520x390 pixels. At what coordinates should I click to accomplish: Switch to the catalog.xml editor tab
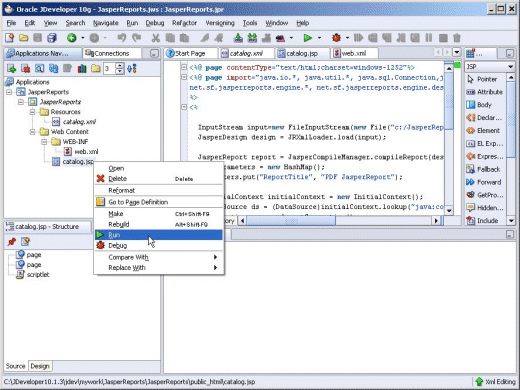(246, 53)
